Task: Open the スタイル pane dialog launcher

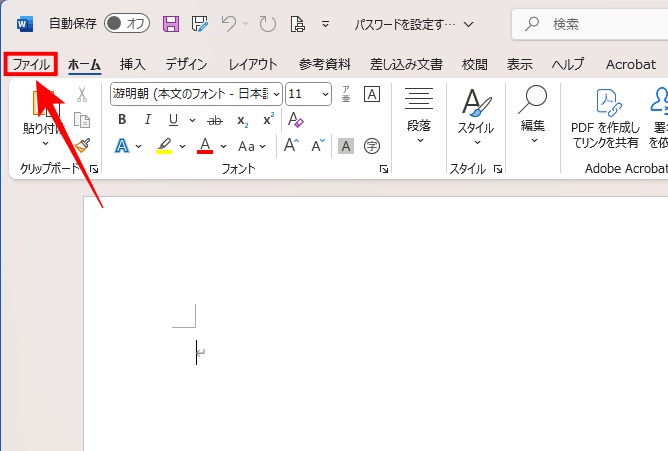Action: [498, 169]
